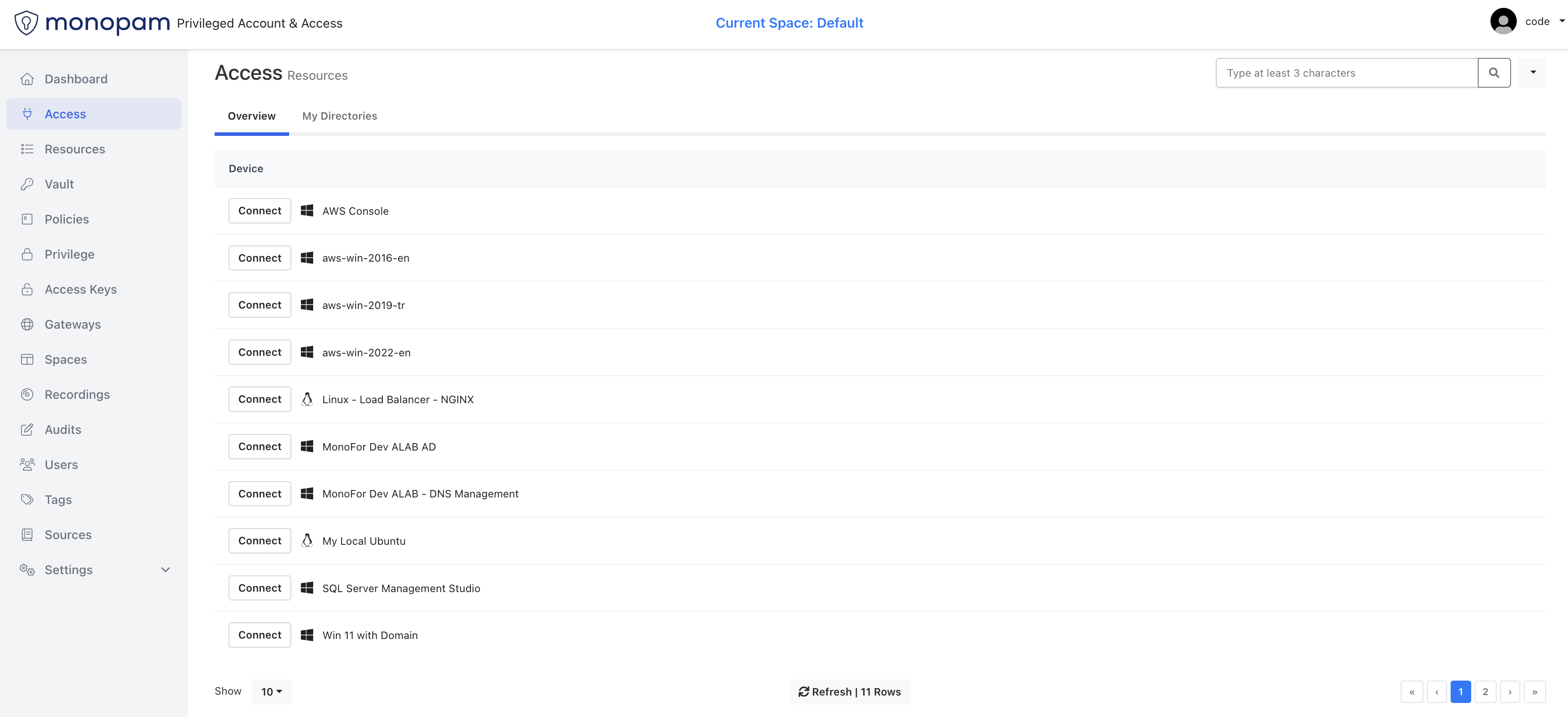Click the Tags label icon
The height and width of the screenshot is (717, 1568).
[27, 500]
